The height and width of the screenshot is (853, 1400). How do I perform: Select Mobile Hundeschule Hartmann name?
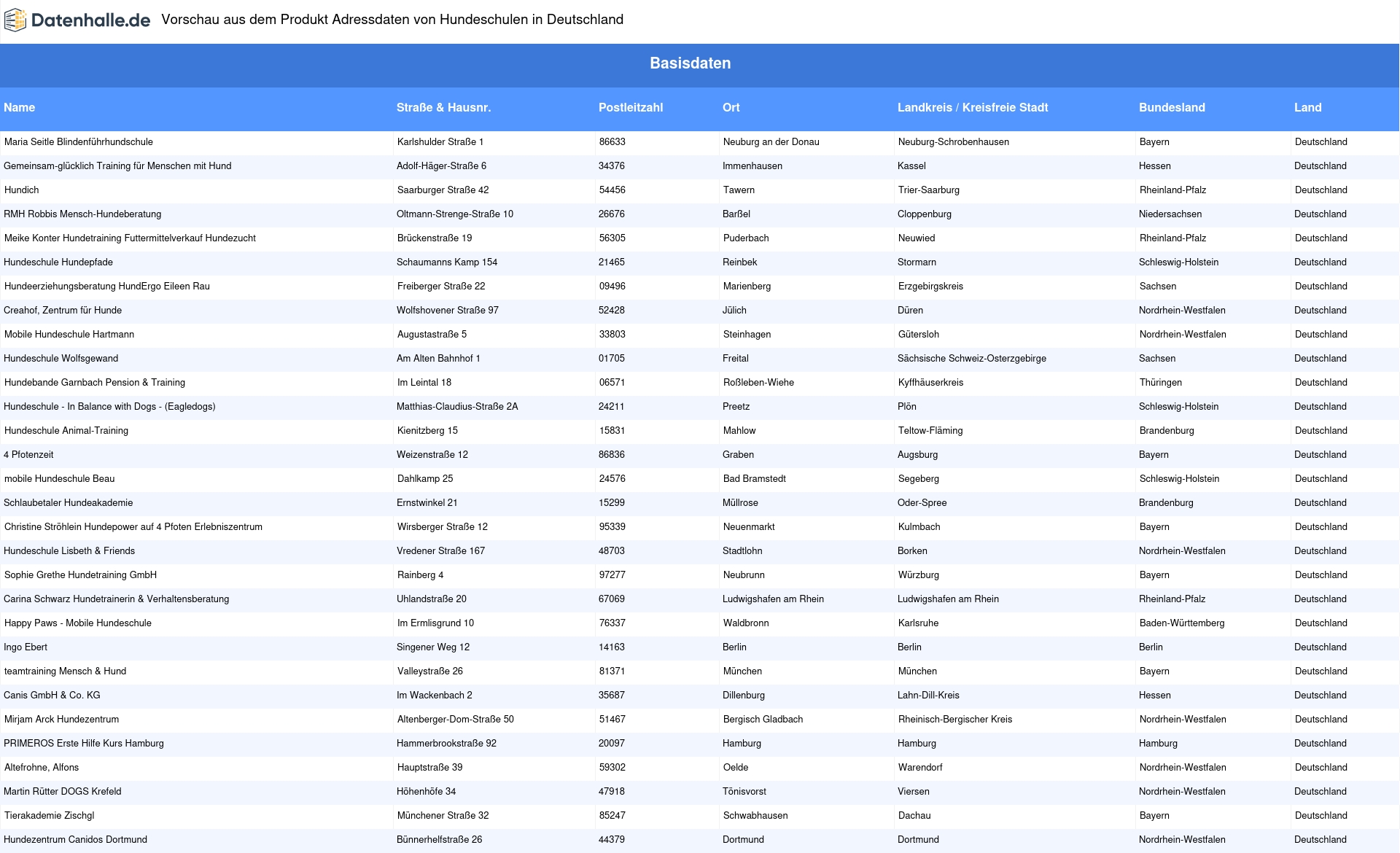pos(69,335)
